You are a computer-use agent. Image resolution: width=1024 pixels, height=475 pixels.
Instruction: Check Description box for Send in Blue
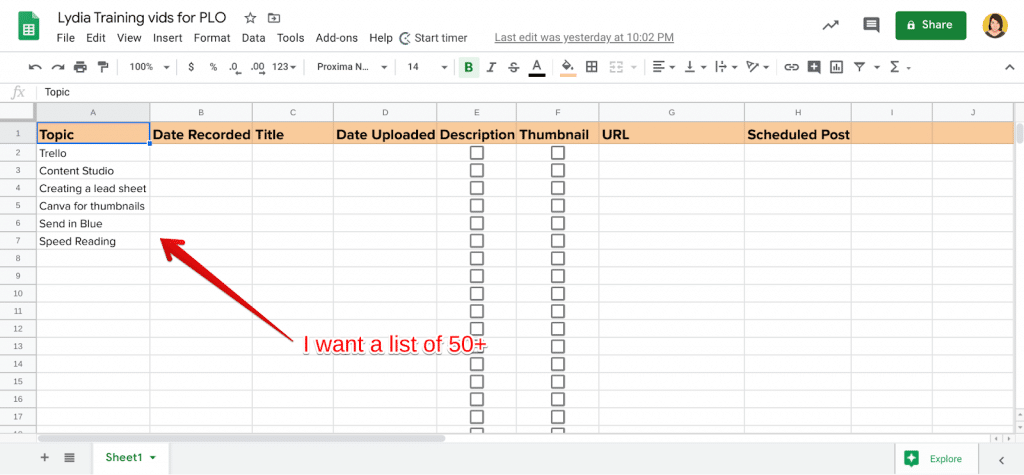[477, 223]
